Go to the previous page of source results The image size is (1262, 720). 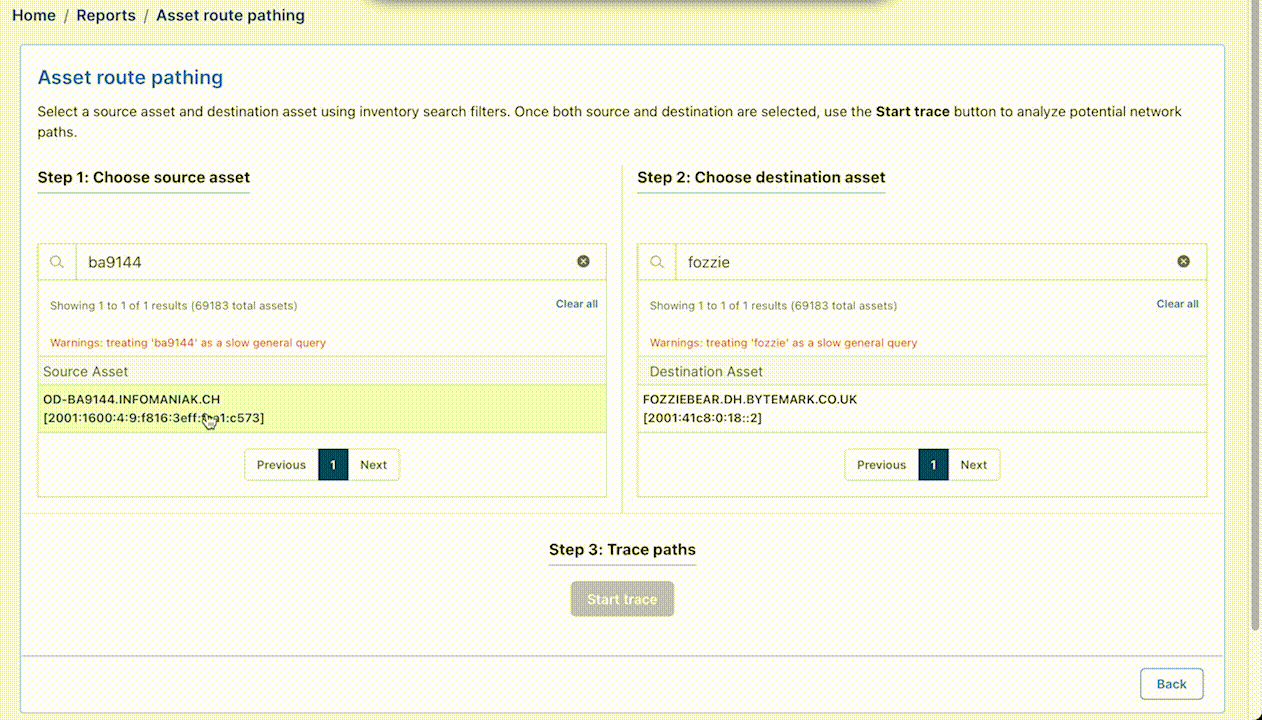[x=281, y=465]
